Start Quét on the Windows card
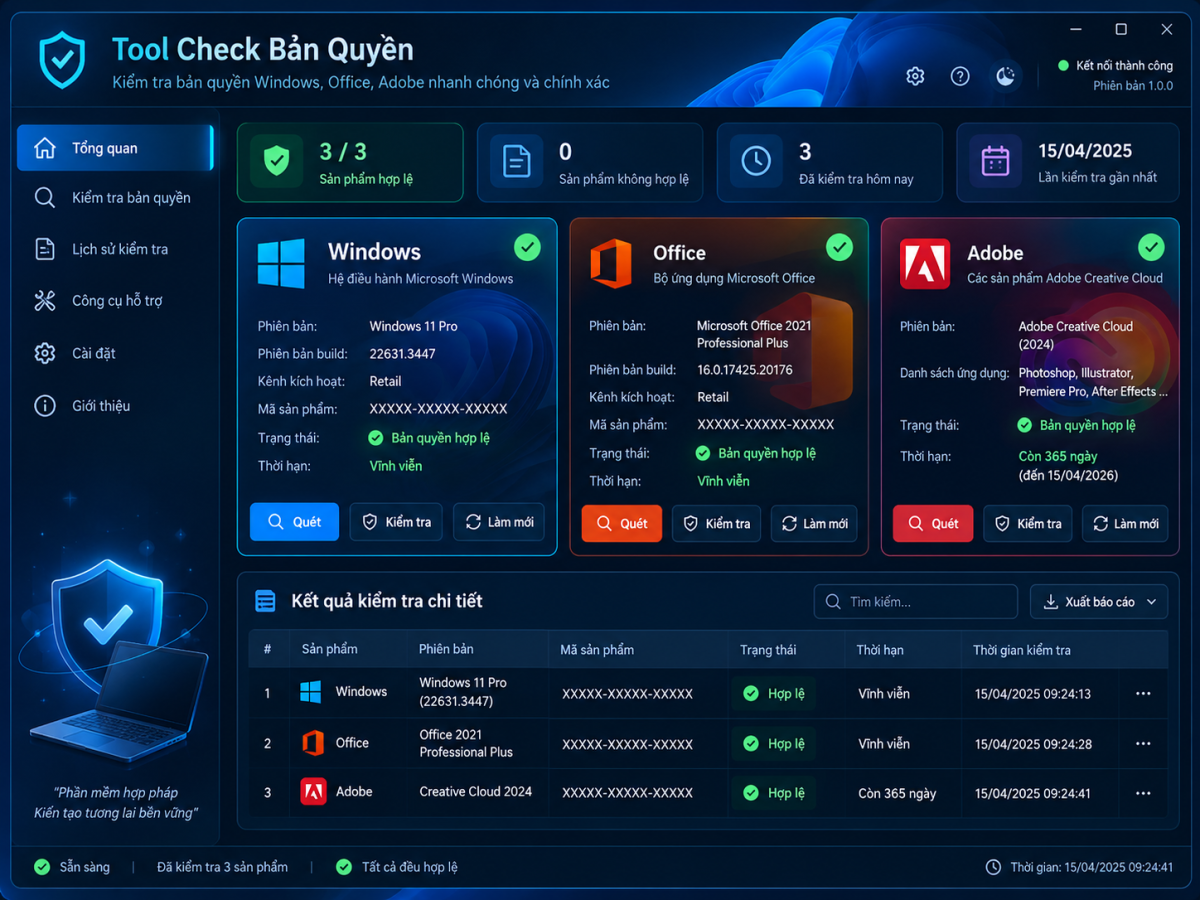Screen dimensions: 1200x900 [294, 522]
